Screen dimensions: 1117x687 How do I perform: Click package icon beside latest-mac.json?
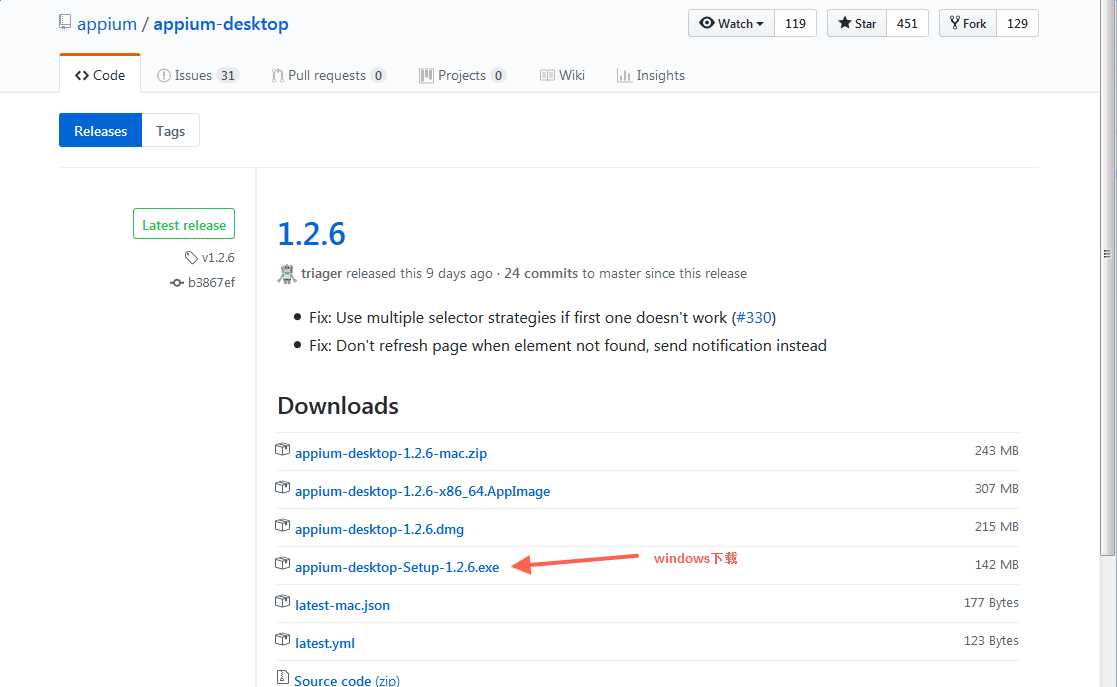pos(283,601)
